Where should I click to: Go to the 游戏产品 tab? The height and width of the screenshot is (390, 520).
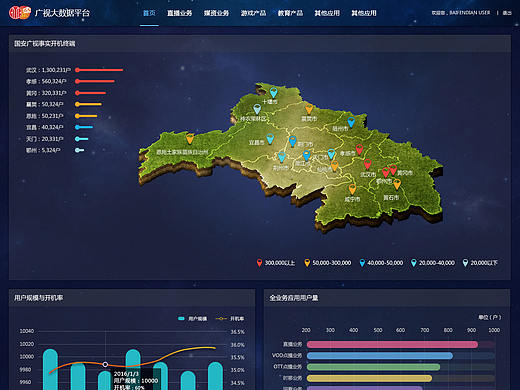pyautogui.click(x=253, y=13)
